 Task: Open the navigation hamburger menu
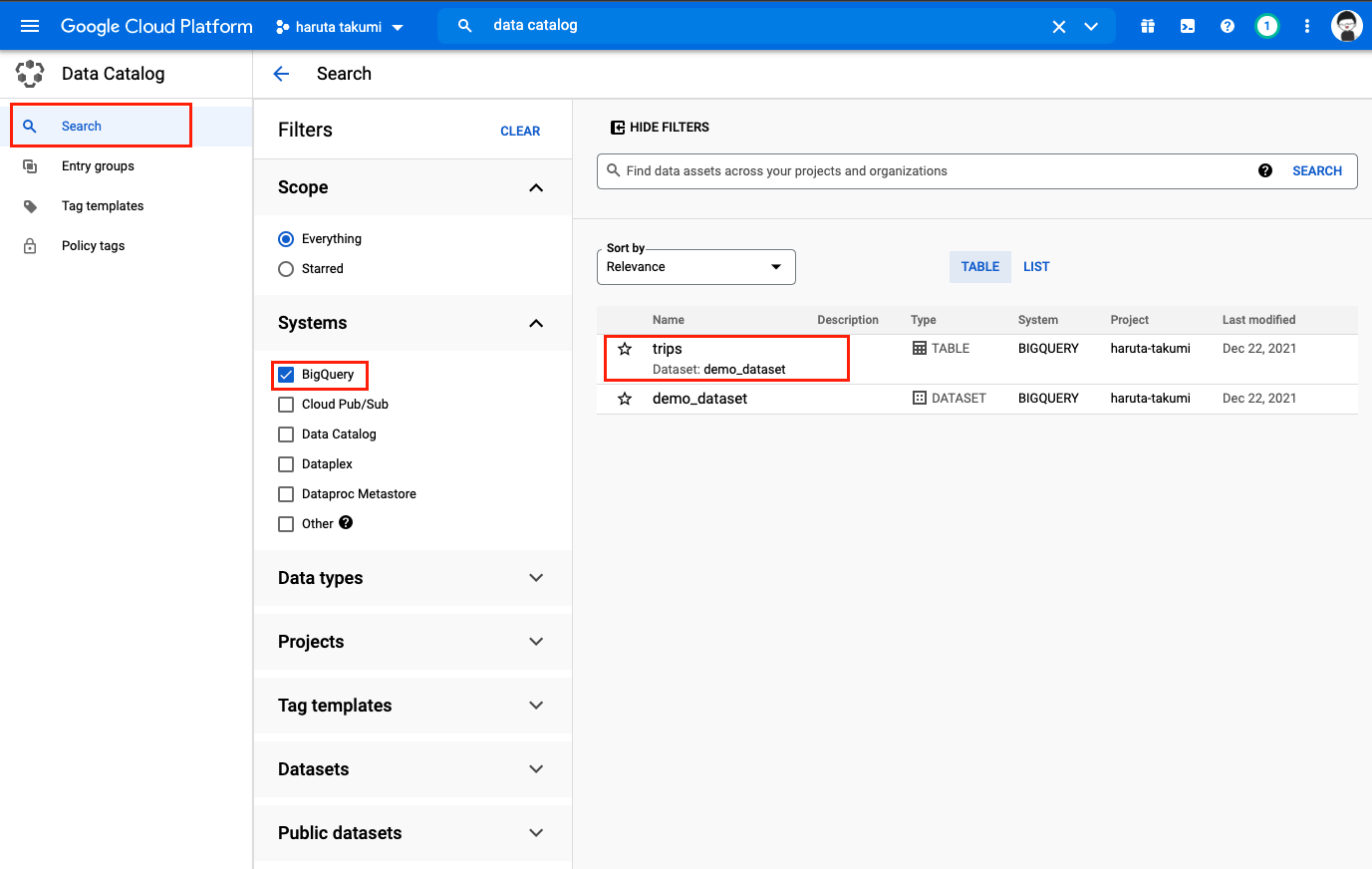[29, 26]
